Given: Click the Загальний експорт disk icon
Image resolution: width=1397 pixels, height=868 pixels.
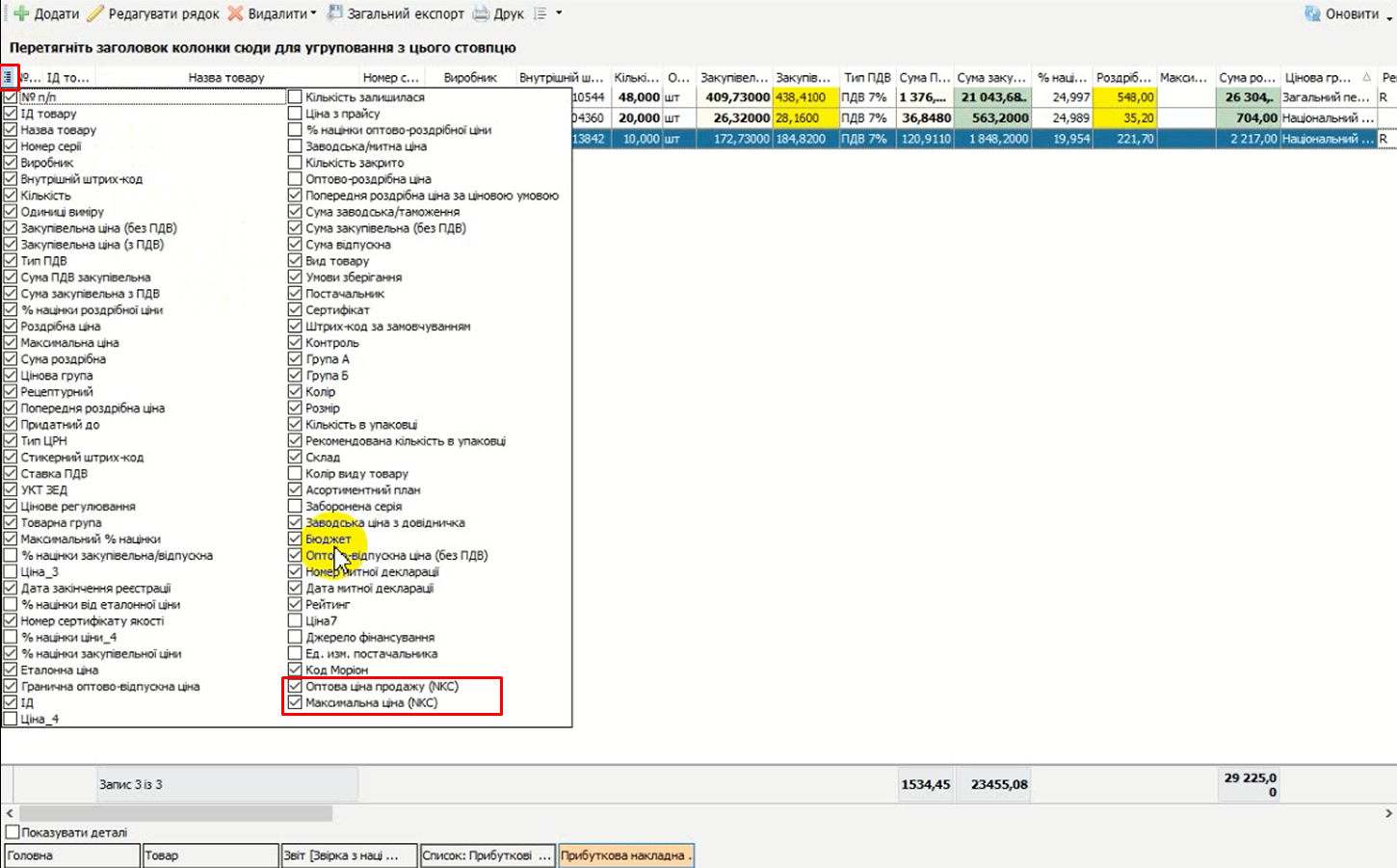Looking at the screenshot, I should [335, 13].
